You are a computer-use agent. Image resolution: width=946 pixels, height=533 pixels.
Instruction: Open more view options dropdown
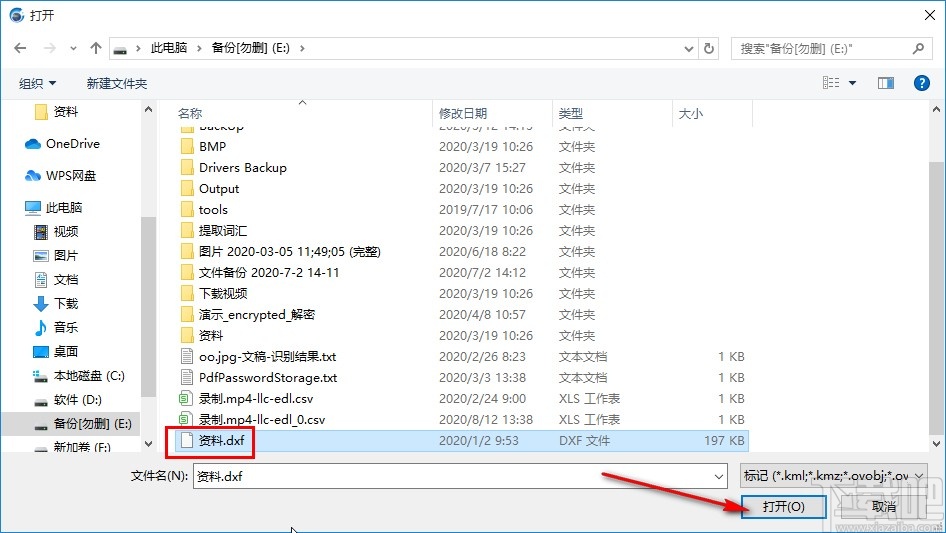coord(852,83)
